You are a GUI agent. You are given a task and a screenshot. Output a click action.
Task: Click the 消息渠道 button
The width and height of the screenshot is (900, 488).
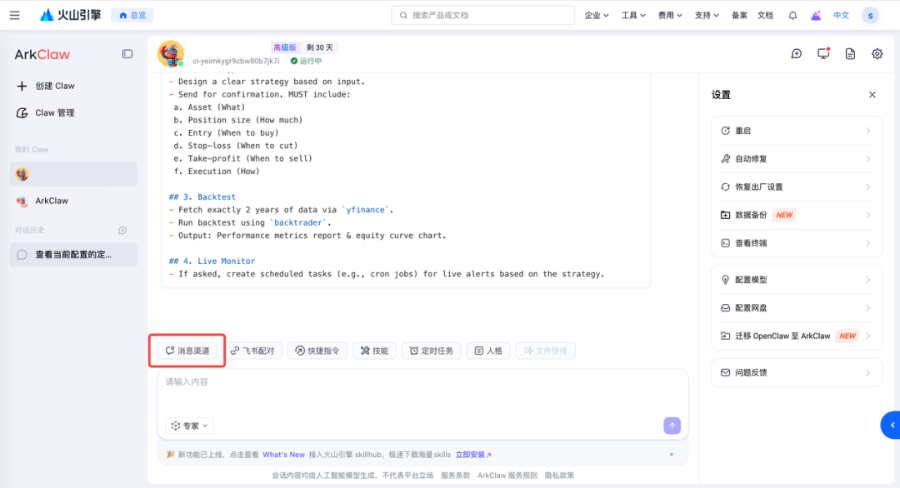click(x=188, y=351)
